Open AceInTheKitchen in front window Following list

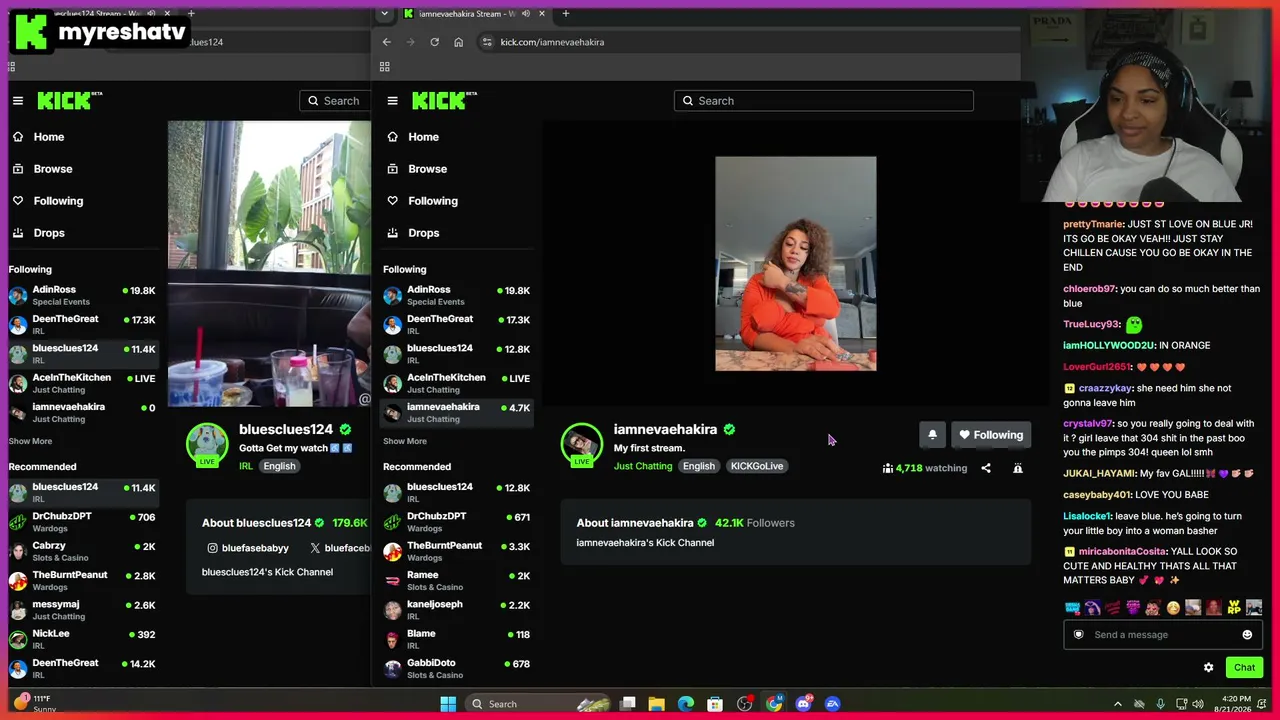point(457,383)
